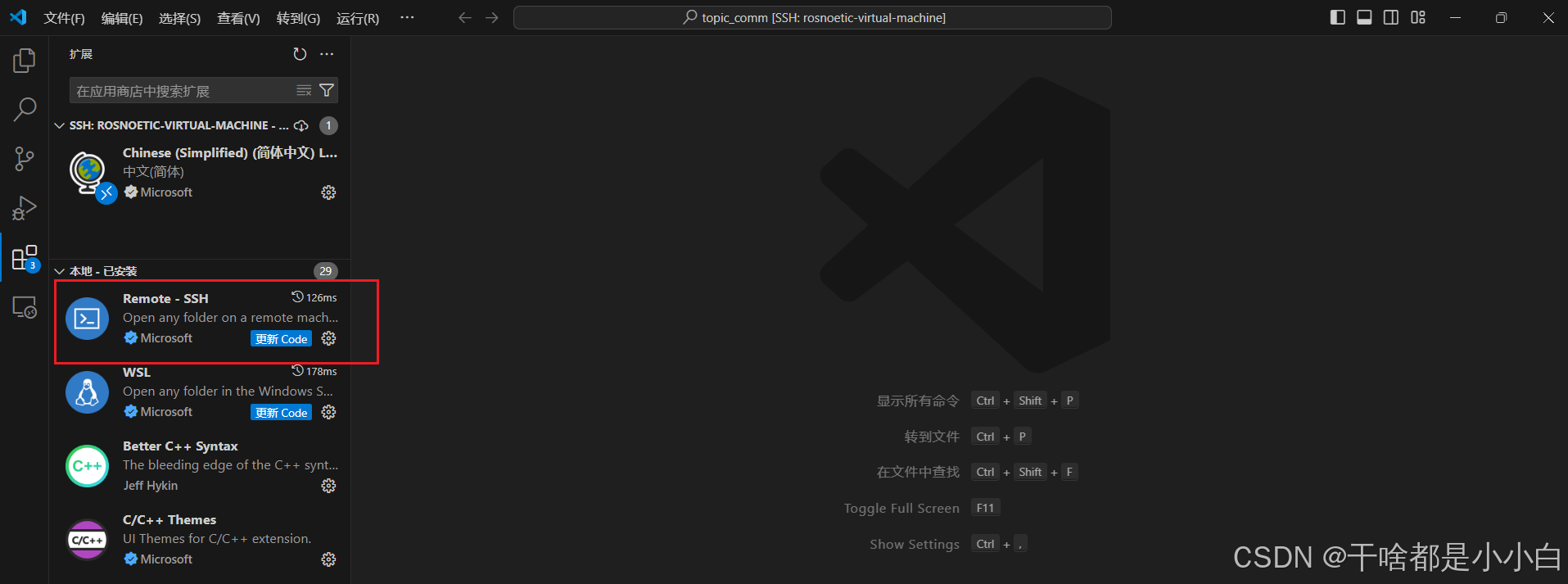Open the Run and Debug view
The height and width of the screenshot is (584, 1568).
(25, 208)
